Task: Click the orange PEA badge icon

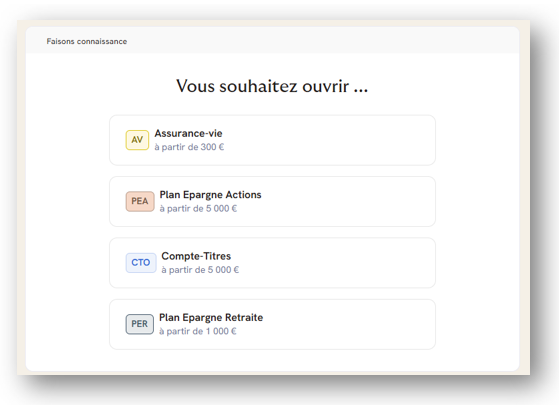Action: click(140, 201)
